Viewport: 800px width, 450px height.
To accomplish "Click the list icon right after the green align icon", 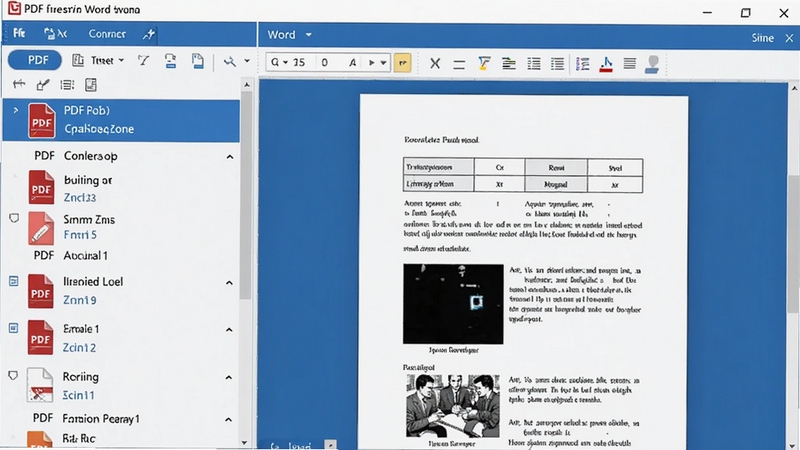I will (x=534, y=63).
